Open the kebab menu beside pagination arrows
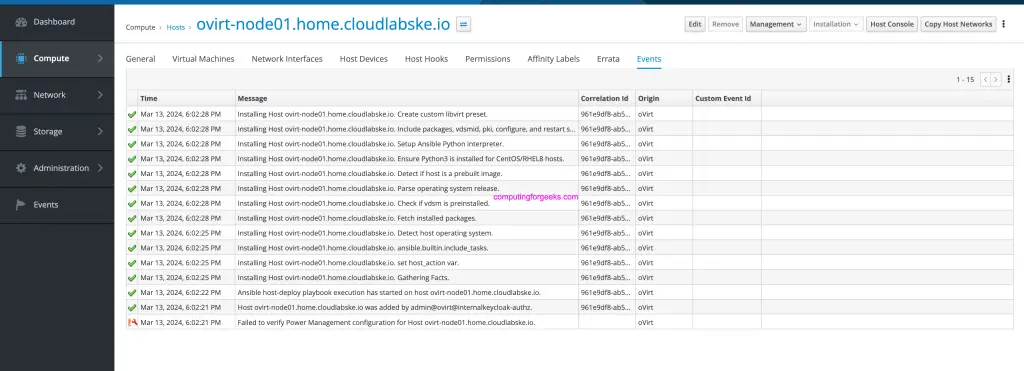This screenshot has width=1024, height=371. [x=1009, y=80]
